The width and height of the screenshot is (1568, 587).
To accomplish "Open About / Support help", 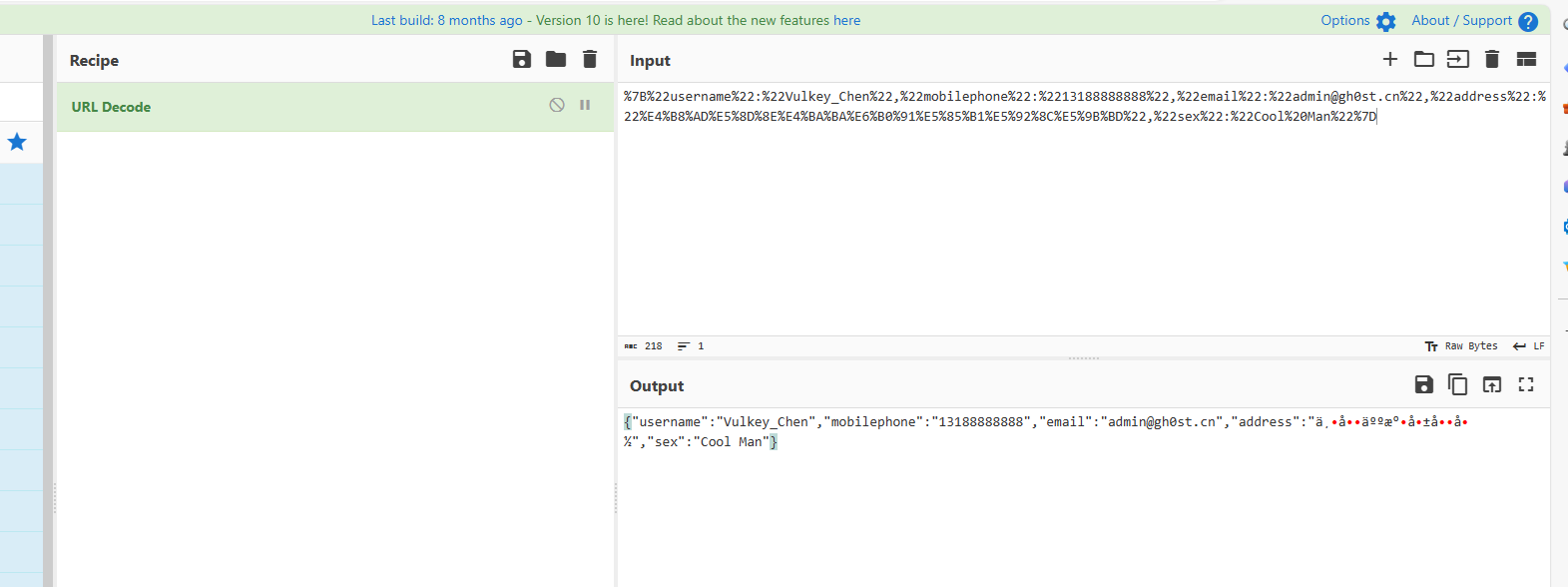I will pyautogui.click(x=1474, y=20).
